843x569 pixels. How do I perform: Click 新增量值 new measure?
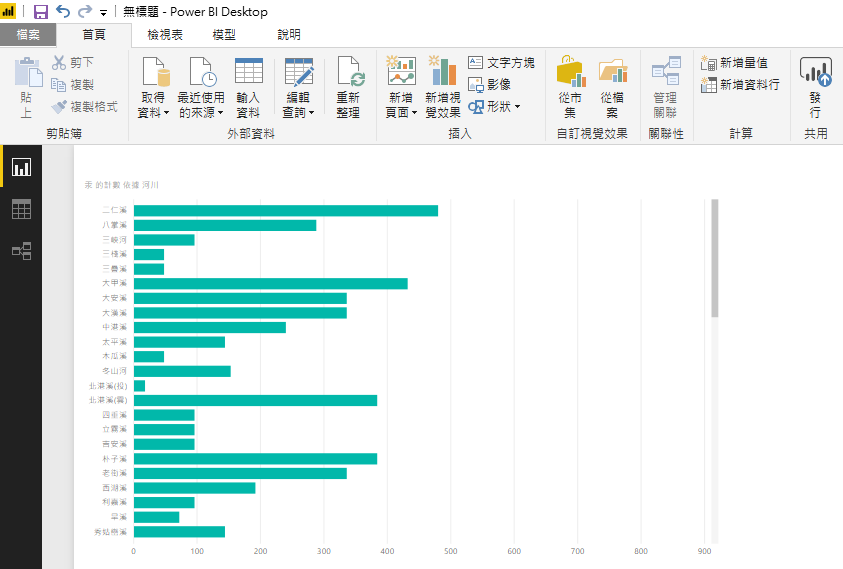(734, 63)
